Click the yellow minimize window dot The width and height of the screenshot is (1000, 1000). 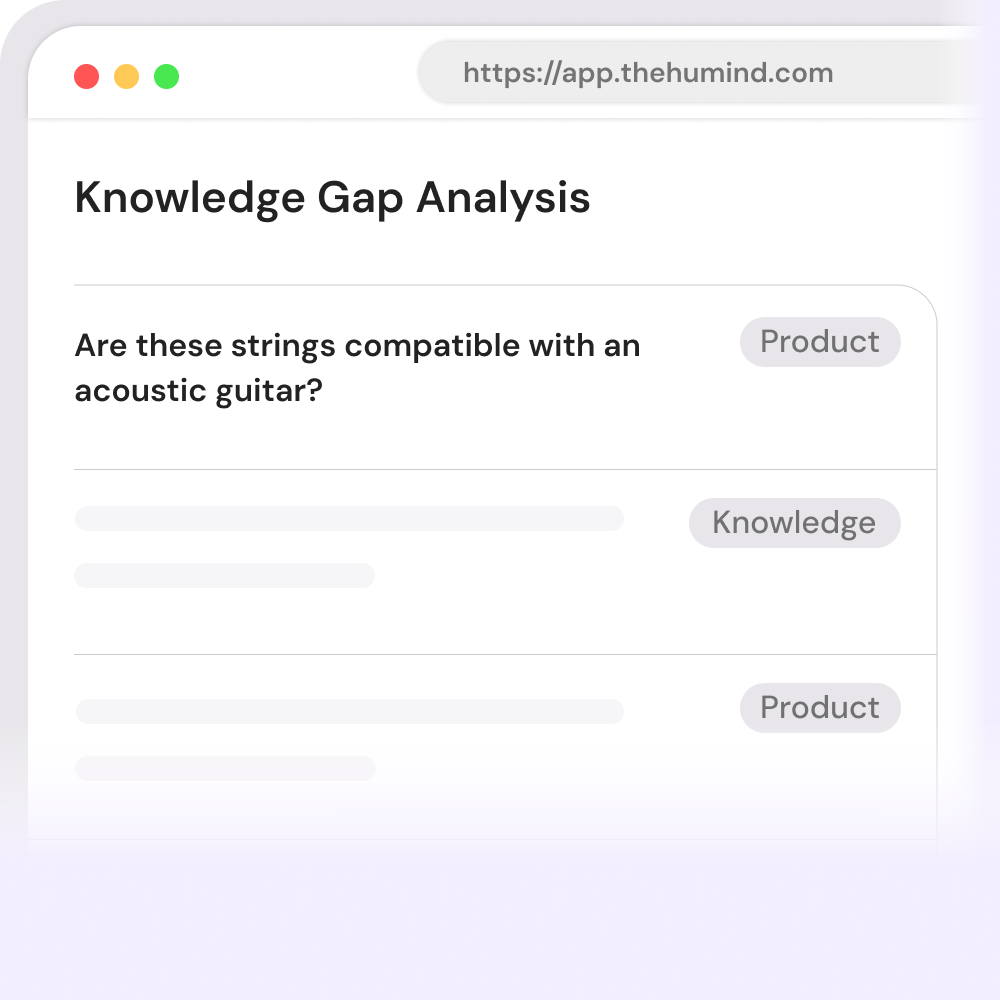coord(127,77)
